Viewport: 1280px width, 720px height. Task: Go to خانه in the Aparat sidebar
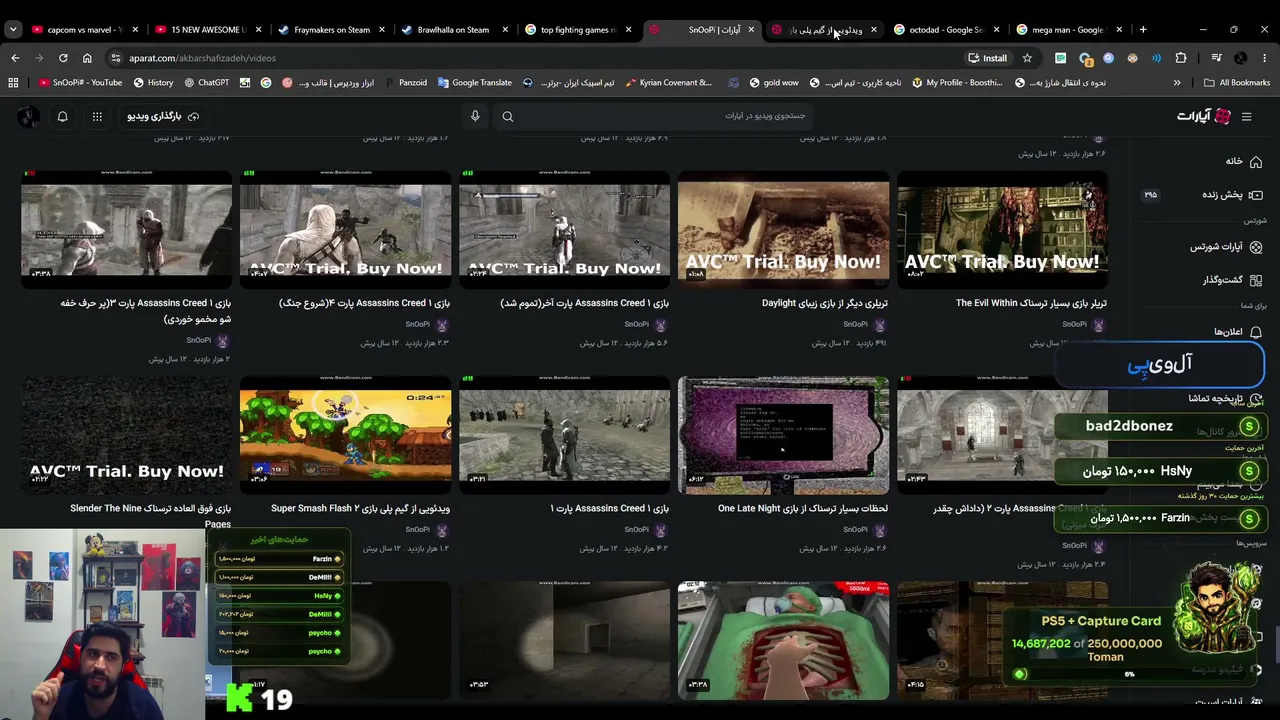pos(1242,161)
